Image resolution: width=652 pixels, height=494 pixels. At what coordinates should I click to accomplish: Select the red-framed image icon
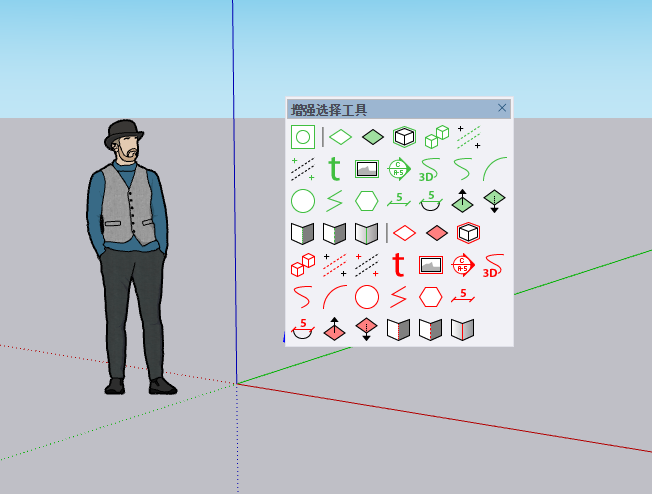pos(431,265)
